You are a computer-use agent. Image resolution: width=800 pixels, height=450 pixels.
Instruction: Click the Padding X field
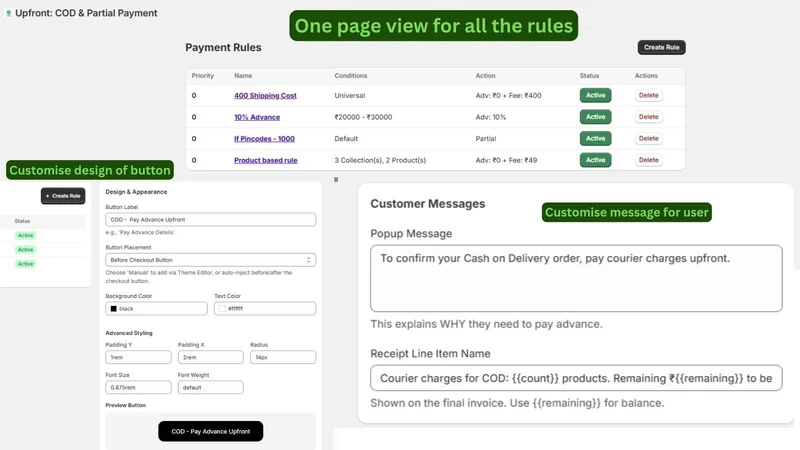pos(211,357)
